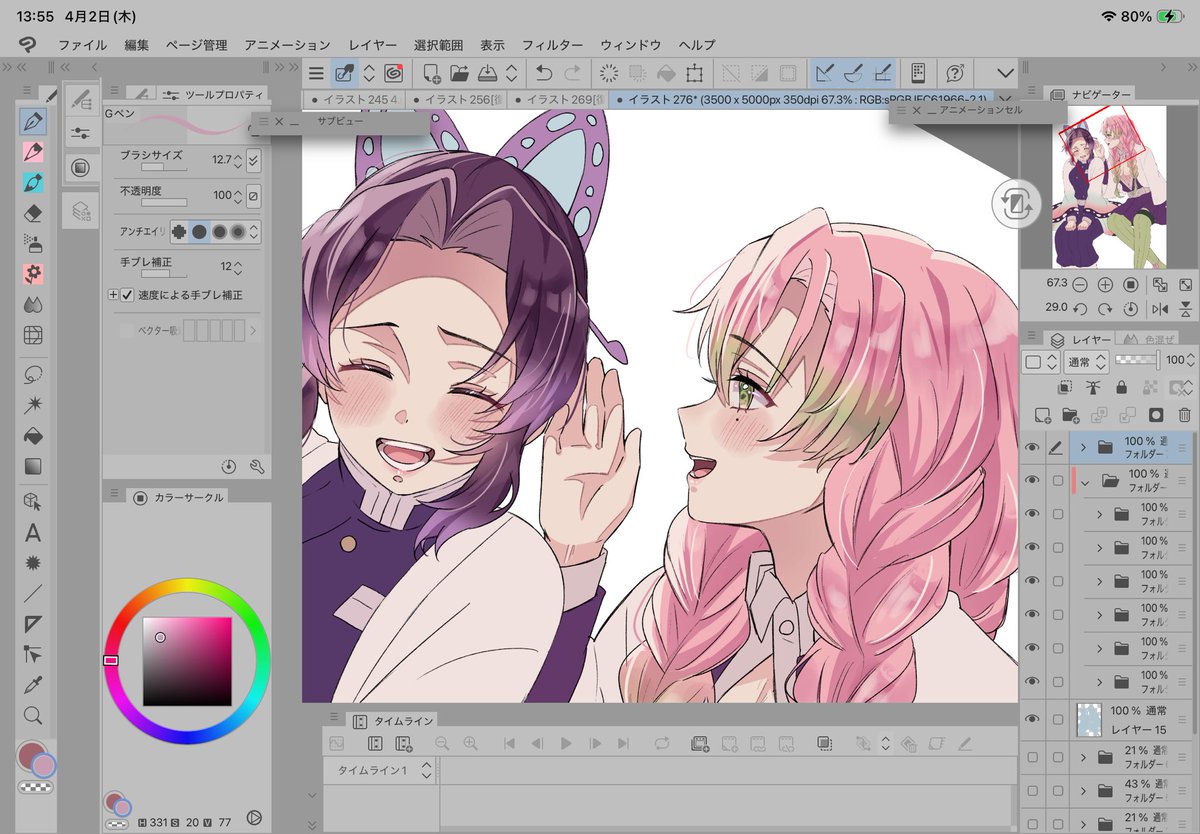Flip canvas horizontally in navigator

coord(1159,309)
